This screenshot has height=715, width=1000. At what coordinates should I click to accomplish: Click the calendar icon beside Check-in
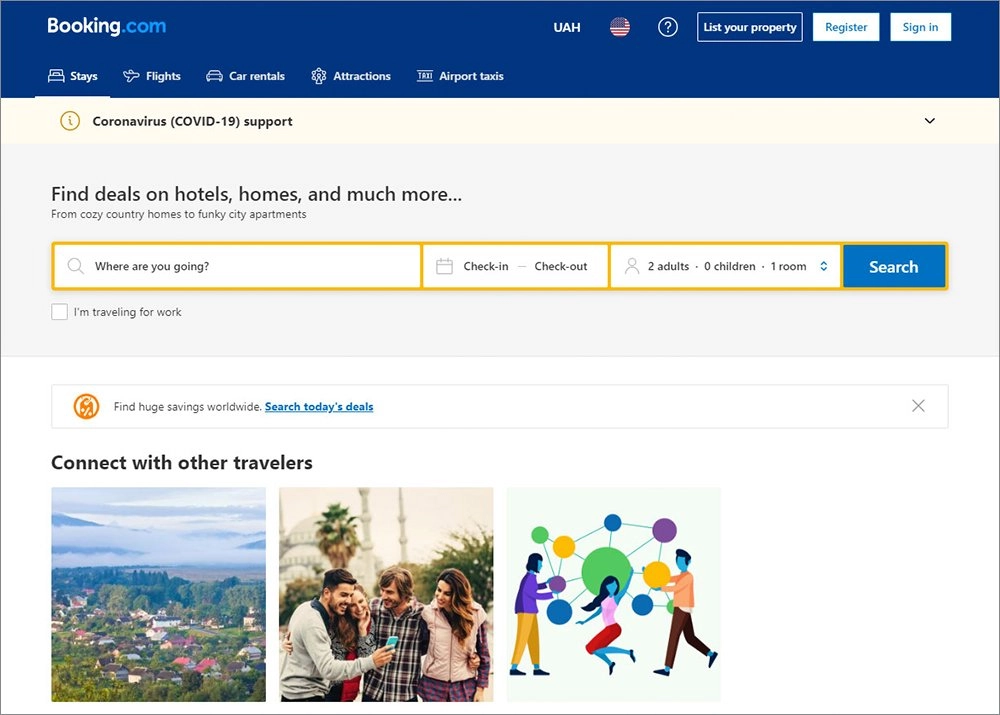click(x=445, y=267)
